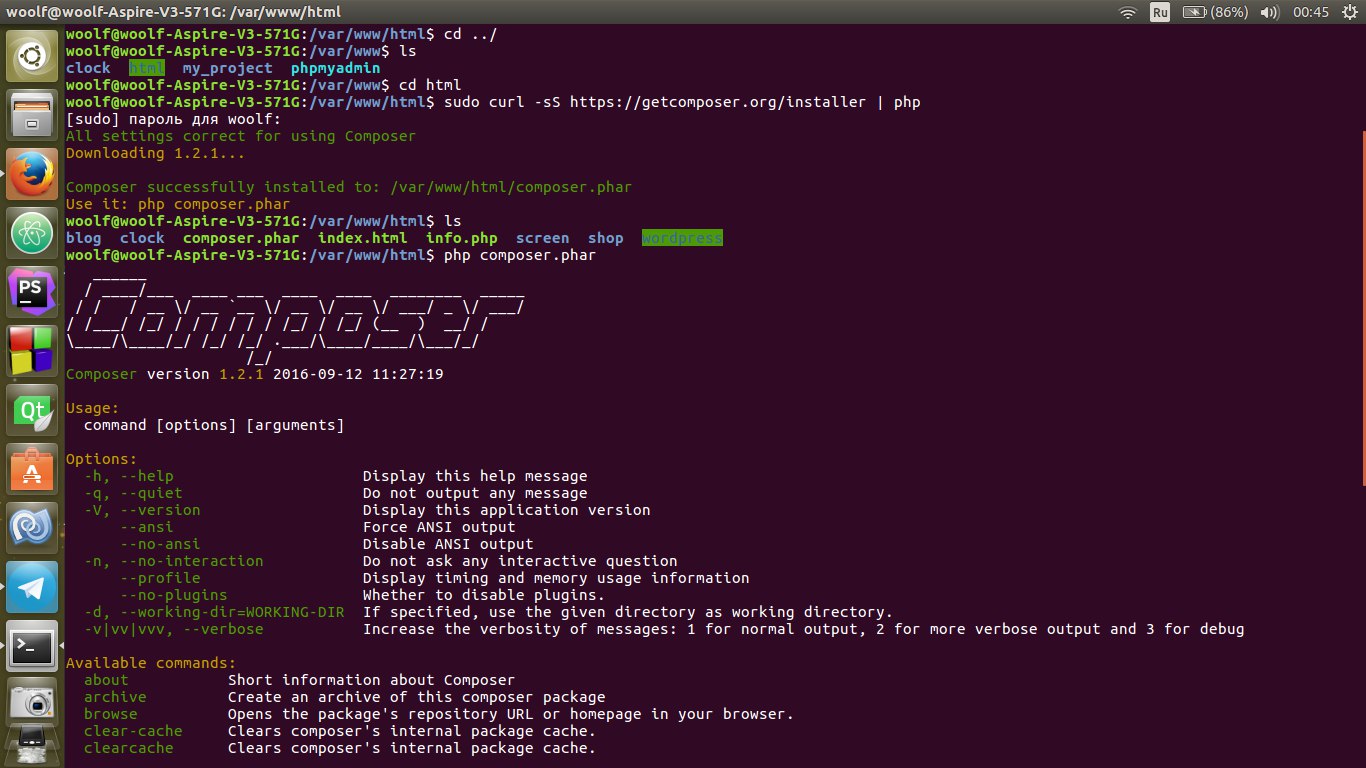Open the Ubuntu Dash search launcher
The height and width of the screenshot is (768, 1366).
32,55
